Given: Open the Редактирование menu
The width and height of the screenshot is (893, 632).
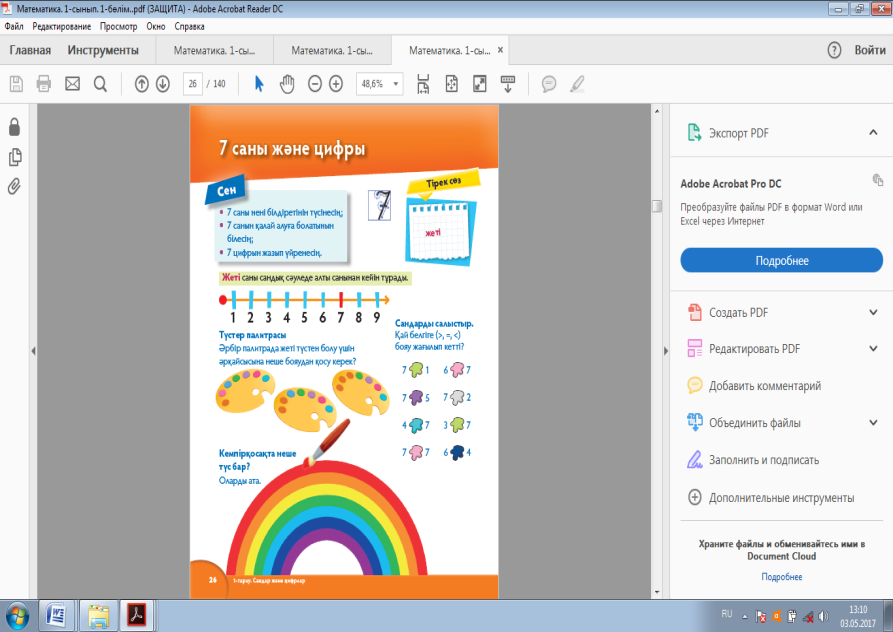Looking at the screenshot, I should [62, 26].
